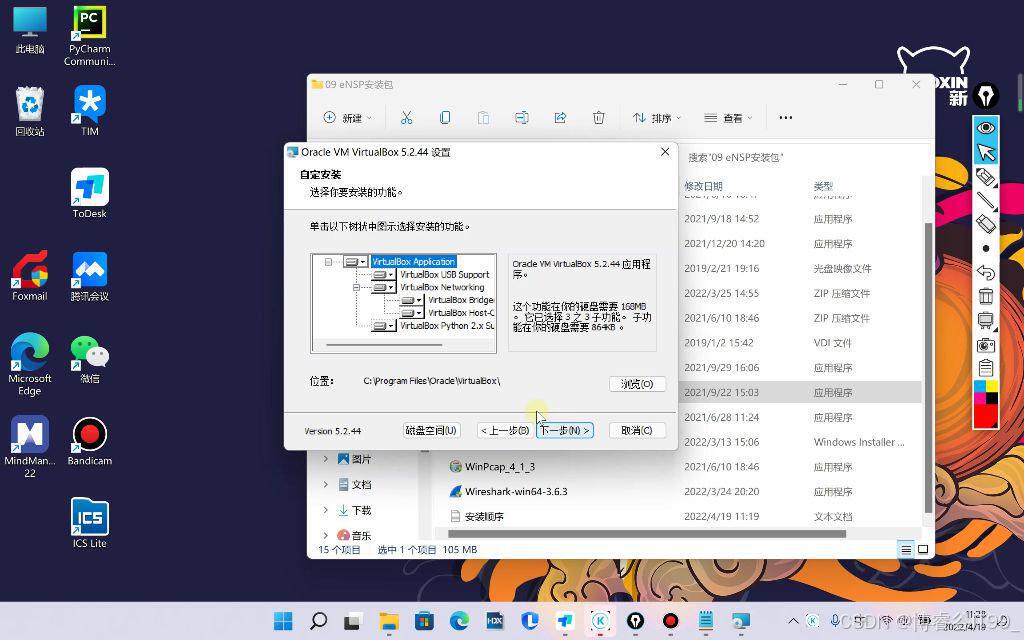Click 新建 new button in Explorer toolbar
Image resolution: width=1024 pixels, height=640 pixels.
point(347,118)
